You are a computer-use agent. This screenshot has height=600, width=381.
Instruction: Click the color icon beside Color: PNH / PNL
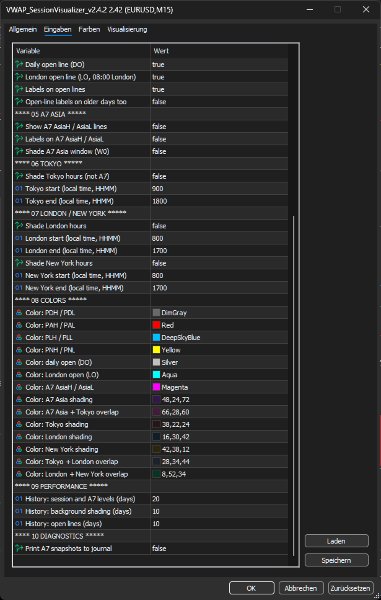click(x=19, y=350)
